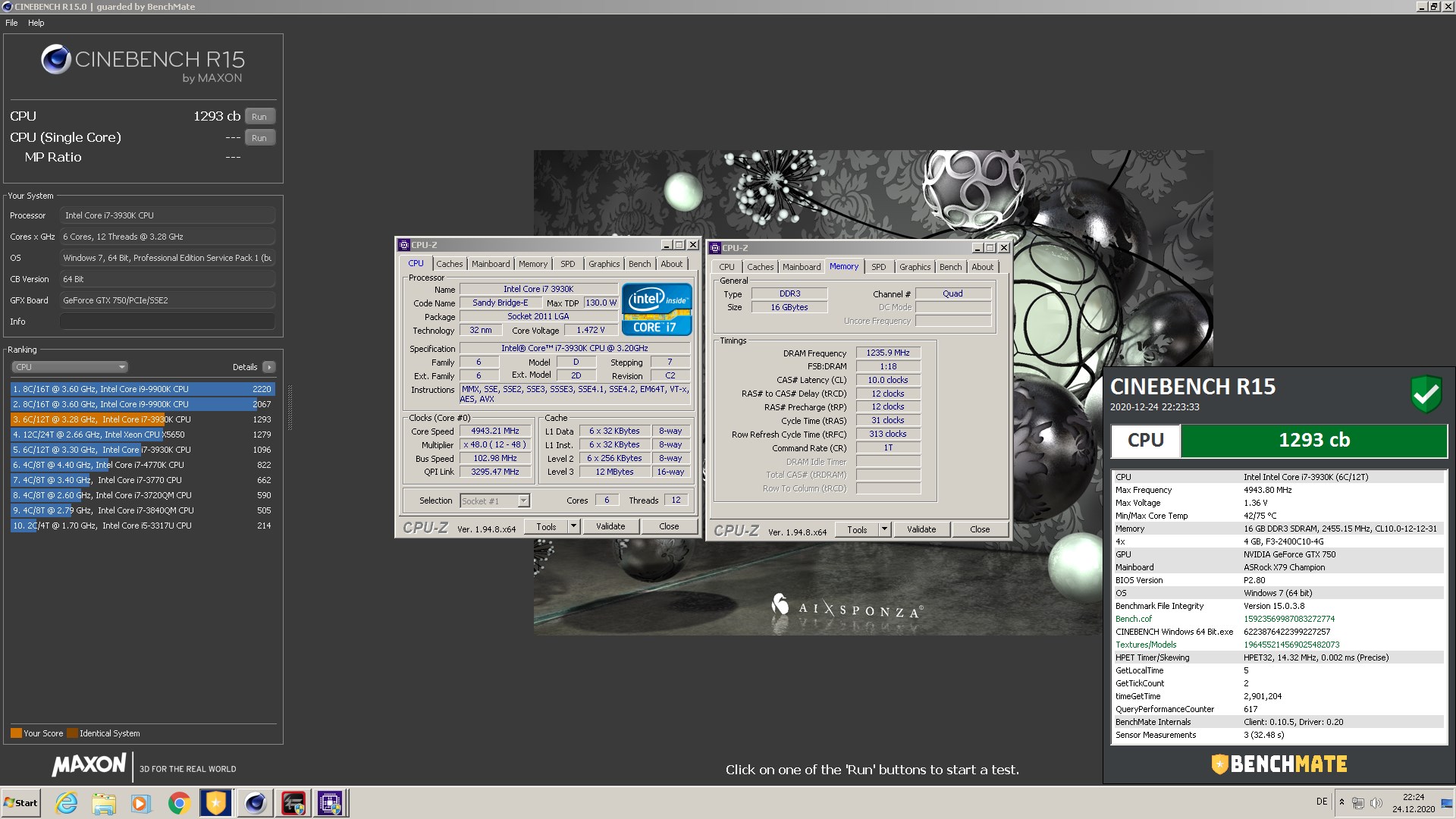Image resolution: width=1456 pixels, height=819 pixels.
Task: Open the network tray icon
Action: point(1358,802)
